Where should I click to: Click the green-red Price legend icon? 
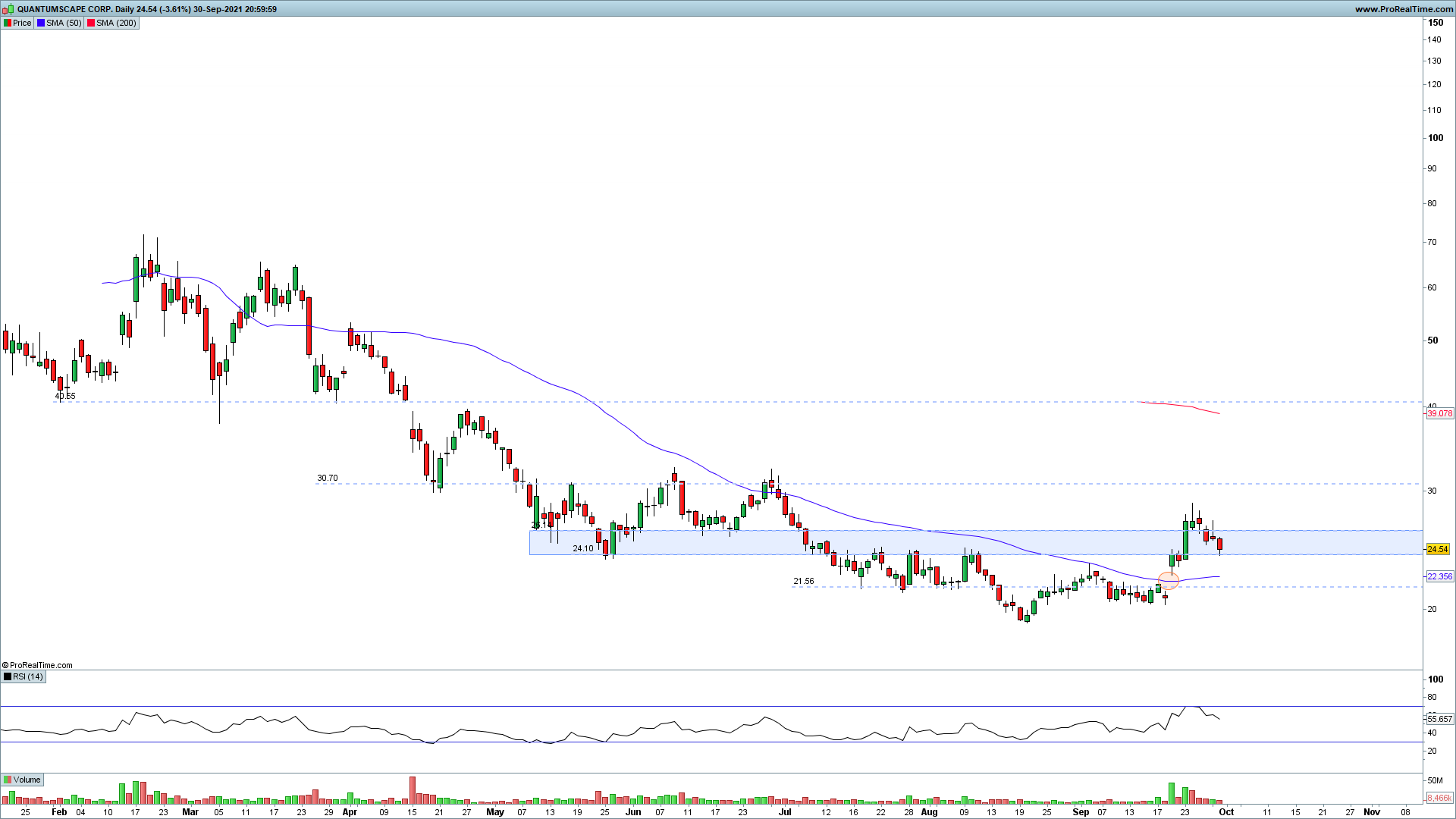click(8, 23)
